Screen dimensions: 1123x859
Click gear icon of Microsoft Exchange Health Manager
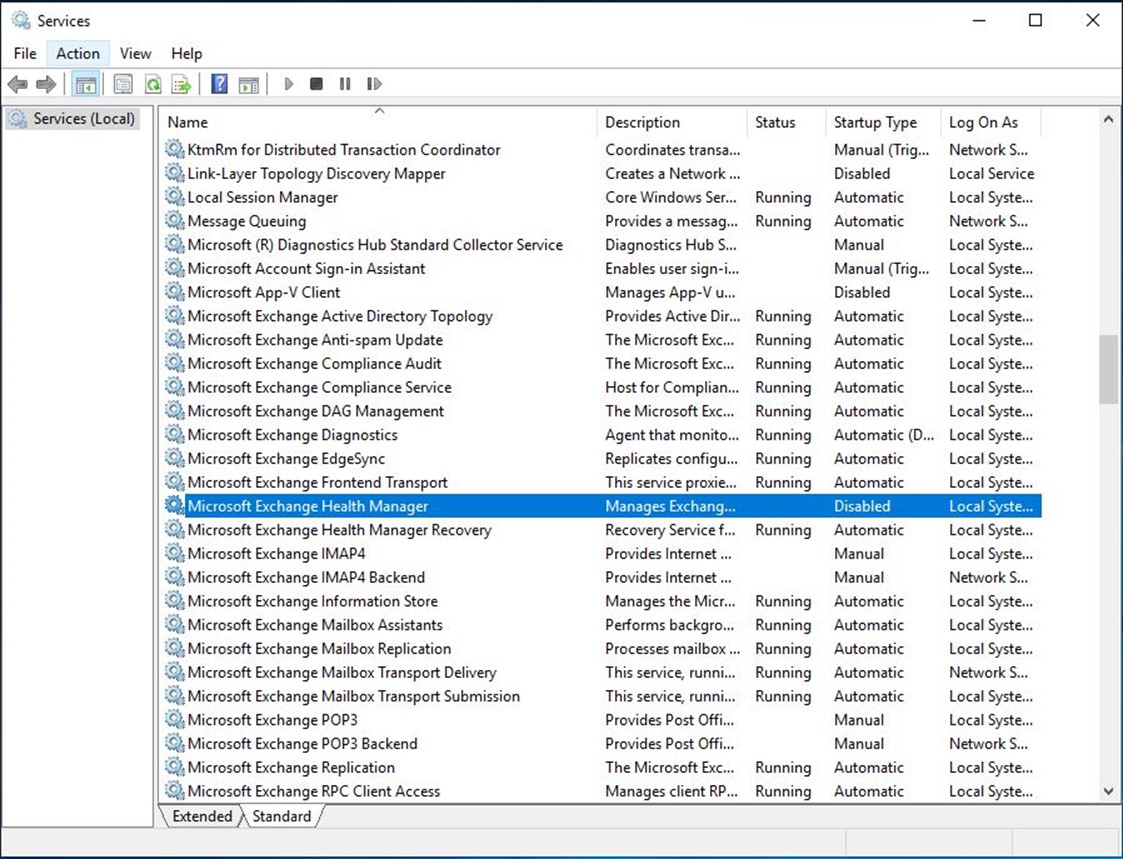coord(174,505)
